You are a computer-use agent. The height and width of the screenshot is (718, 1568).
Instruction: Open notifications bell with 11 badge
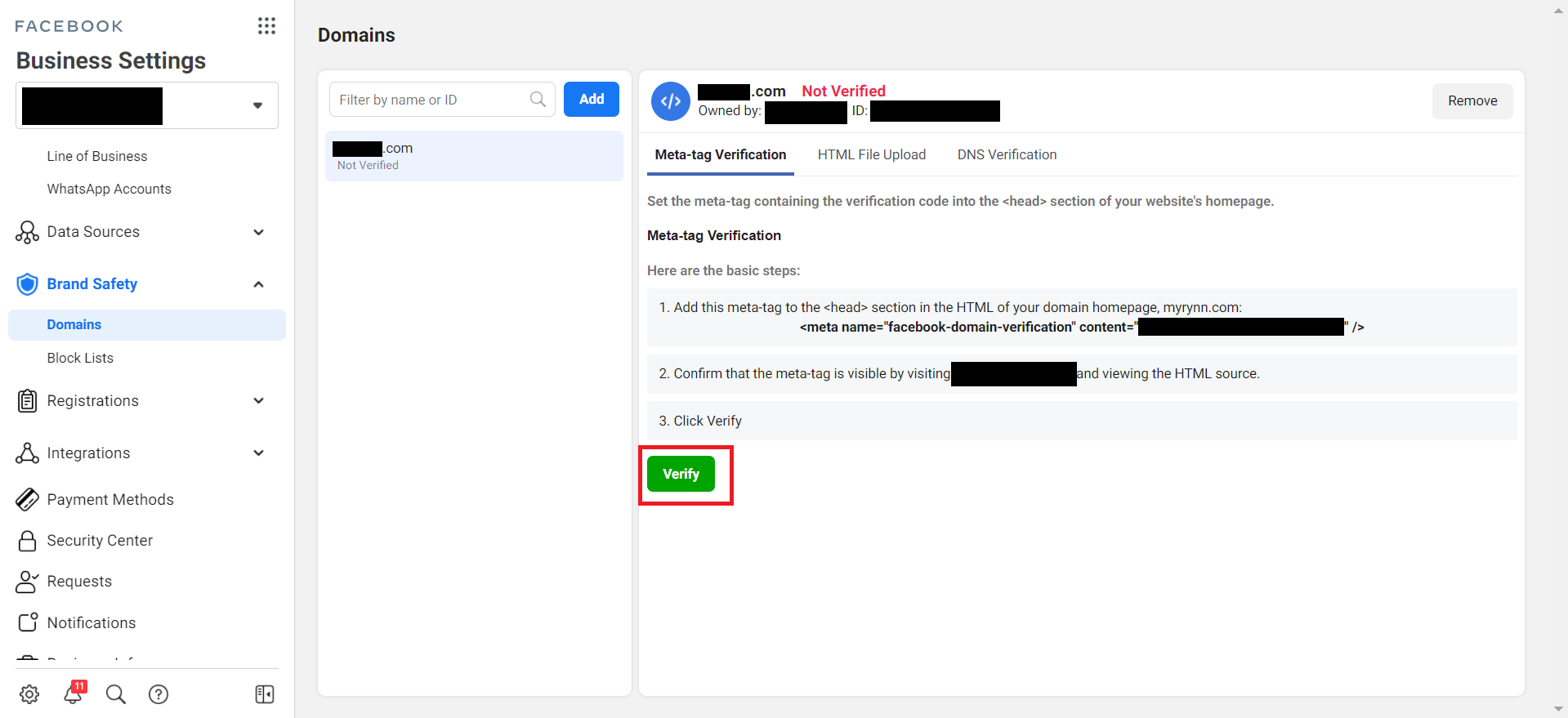tap(74, 693)
